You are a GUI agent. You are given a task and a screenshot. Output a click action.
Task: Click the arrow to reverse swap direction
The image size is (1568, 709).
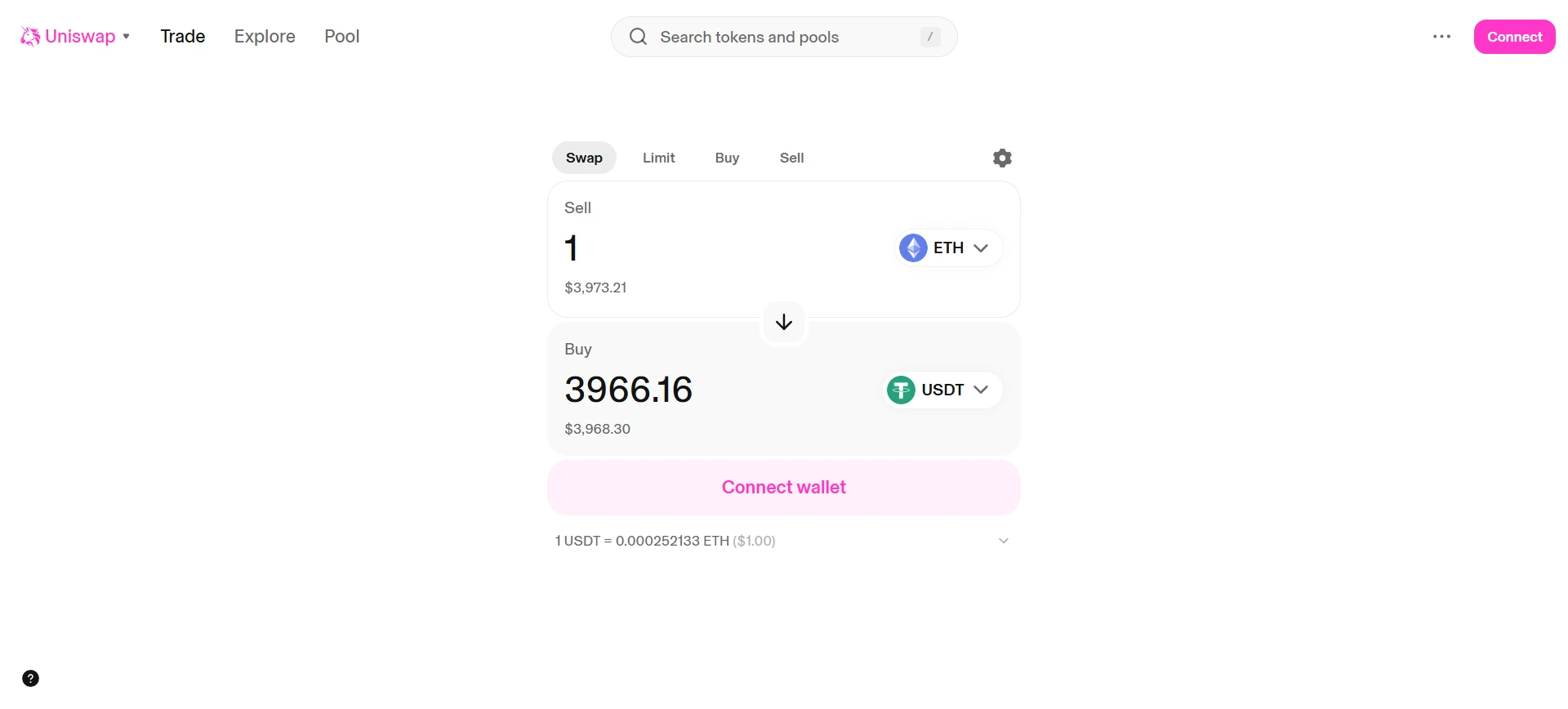point(783,321)
